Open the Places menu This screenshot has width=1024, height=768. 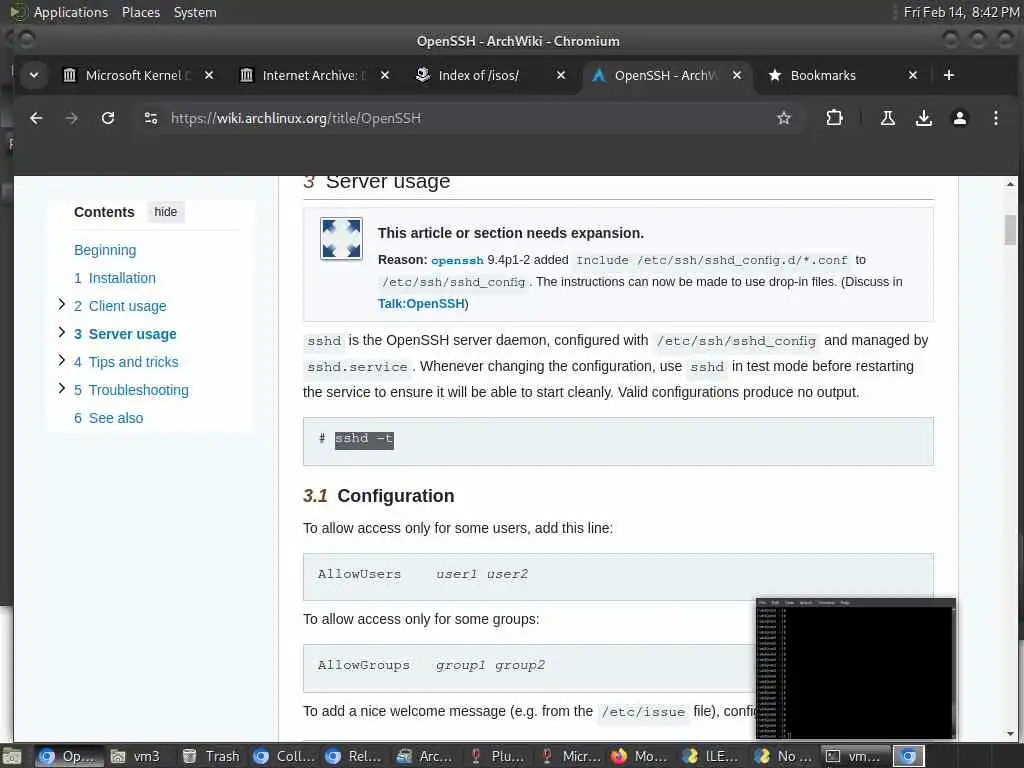141,12
